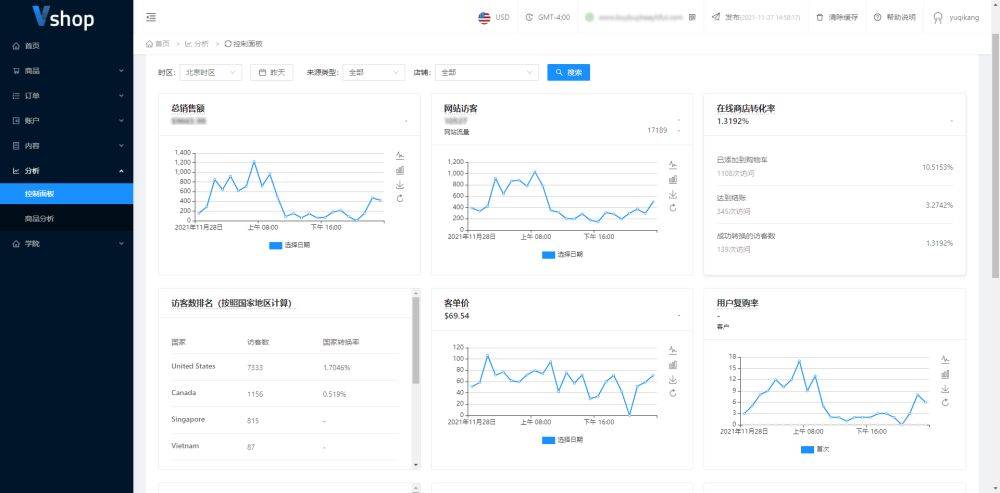This screenshot has width=1000, height=493.
Task: Click the Vietnam row in visitor ranking
Action: (x=285, y=446)
